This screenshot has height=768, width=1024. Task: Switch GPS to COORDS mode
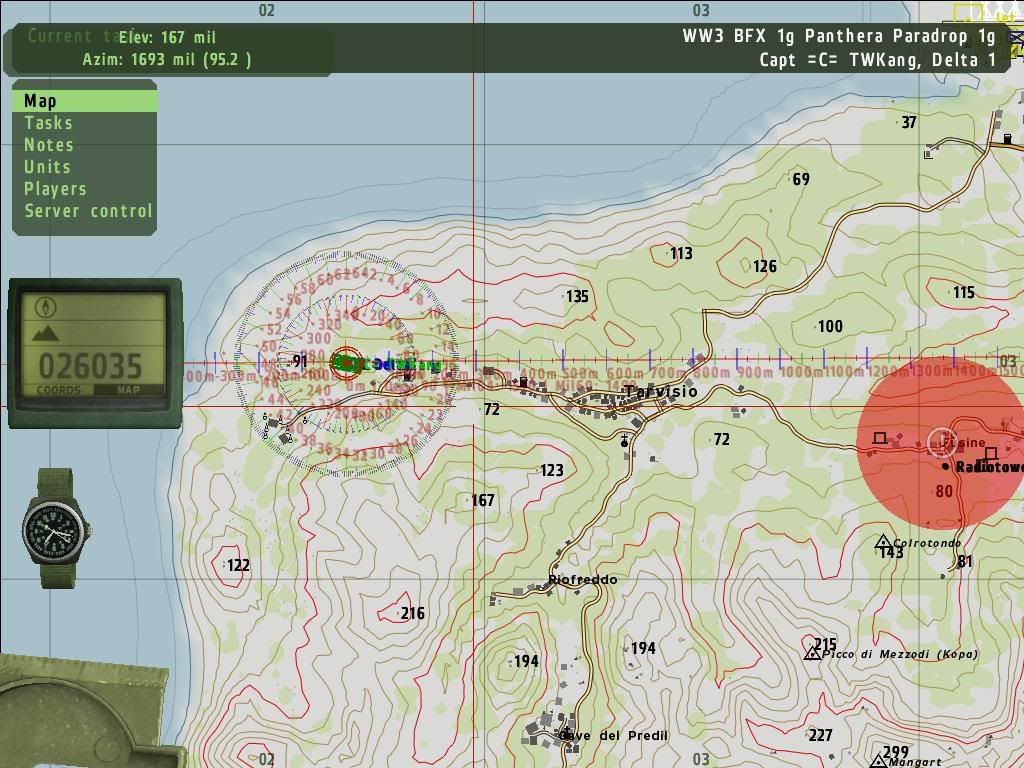(58, 390)
